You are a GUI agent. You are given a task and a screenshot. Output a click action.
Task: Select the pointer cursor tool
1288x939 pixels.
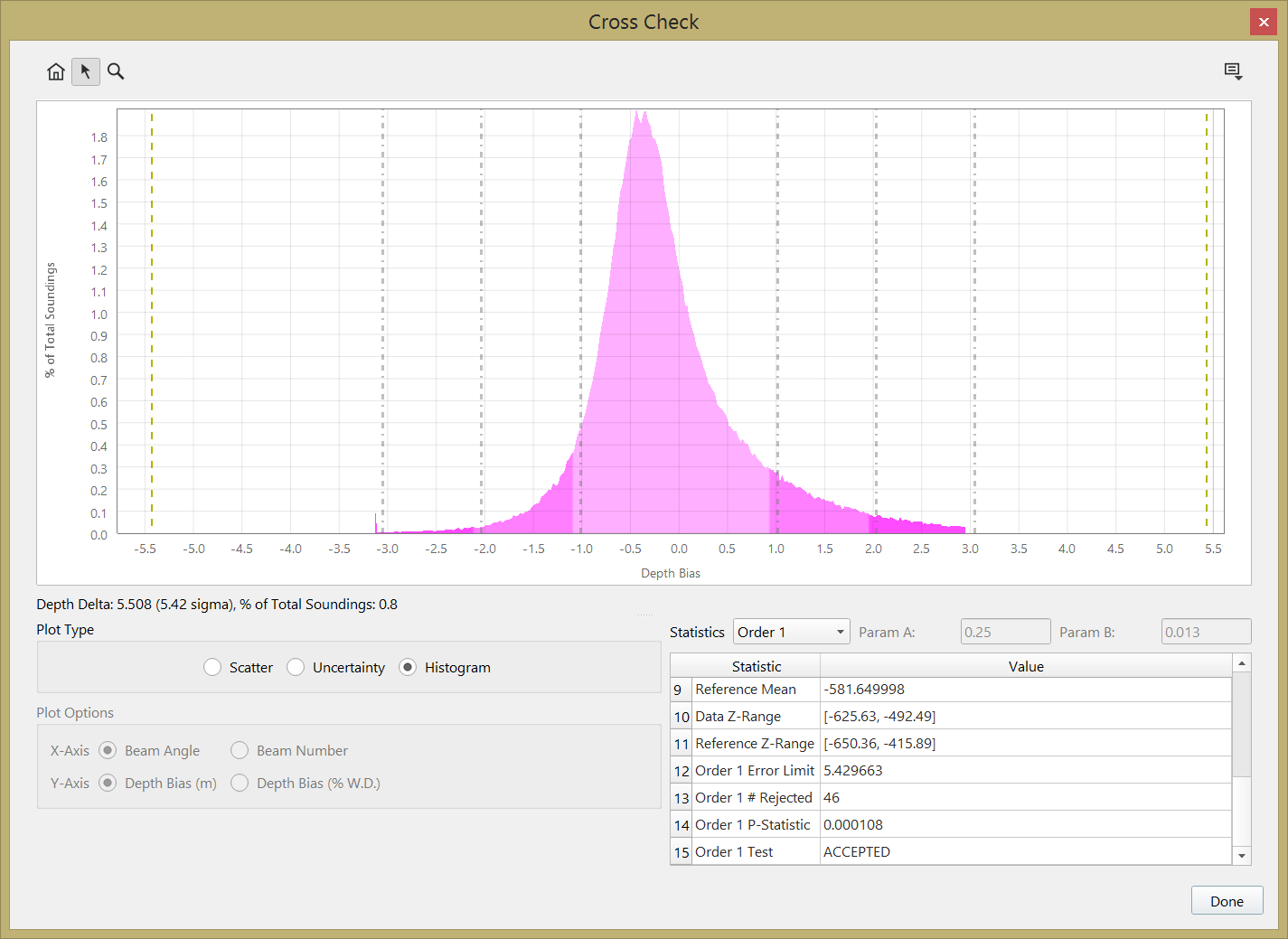[x=86, y=71]
